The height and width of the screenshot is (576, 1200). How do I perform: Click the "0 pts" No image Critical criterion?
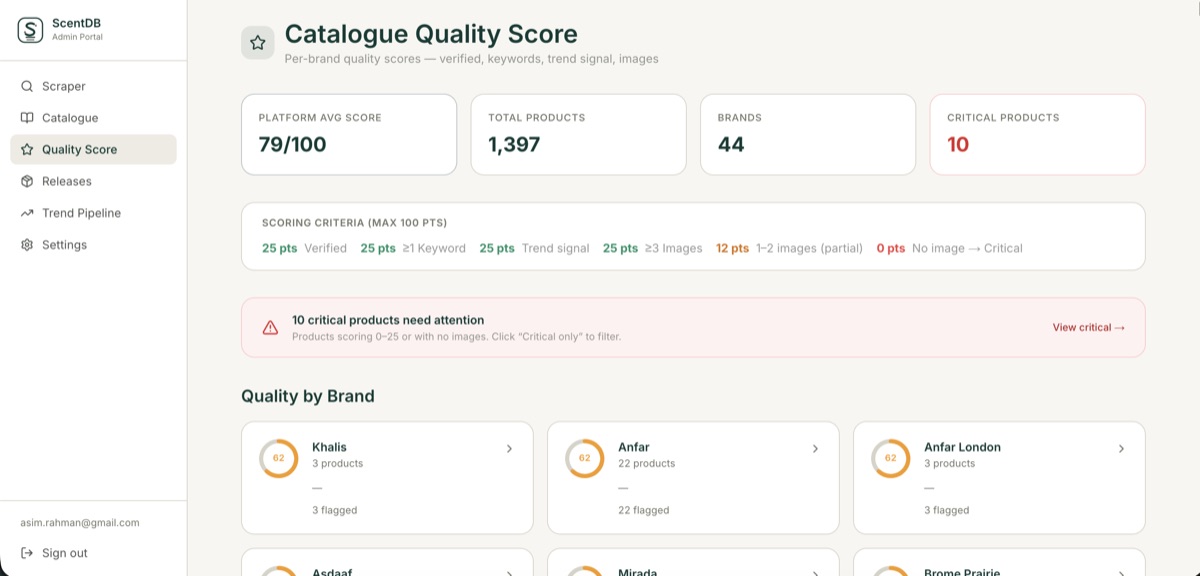(949, 248)
